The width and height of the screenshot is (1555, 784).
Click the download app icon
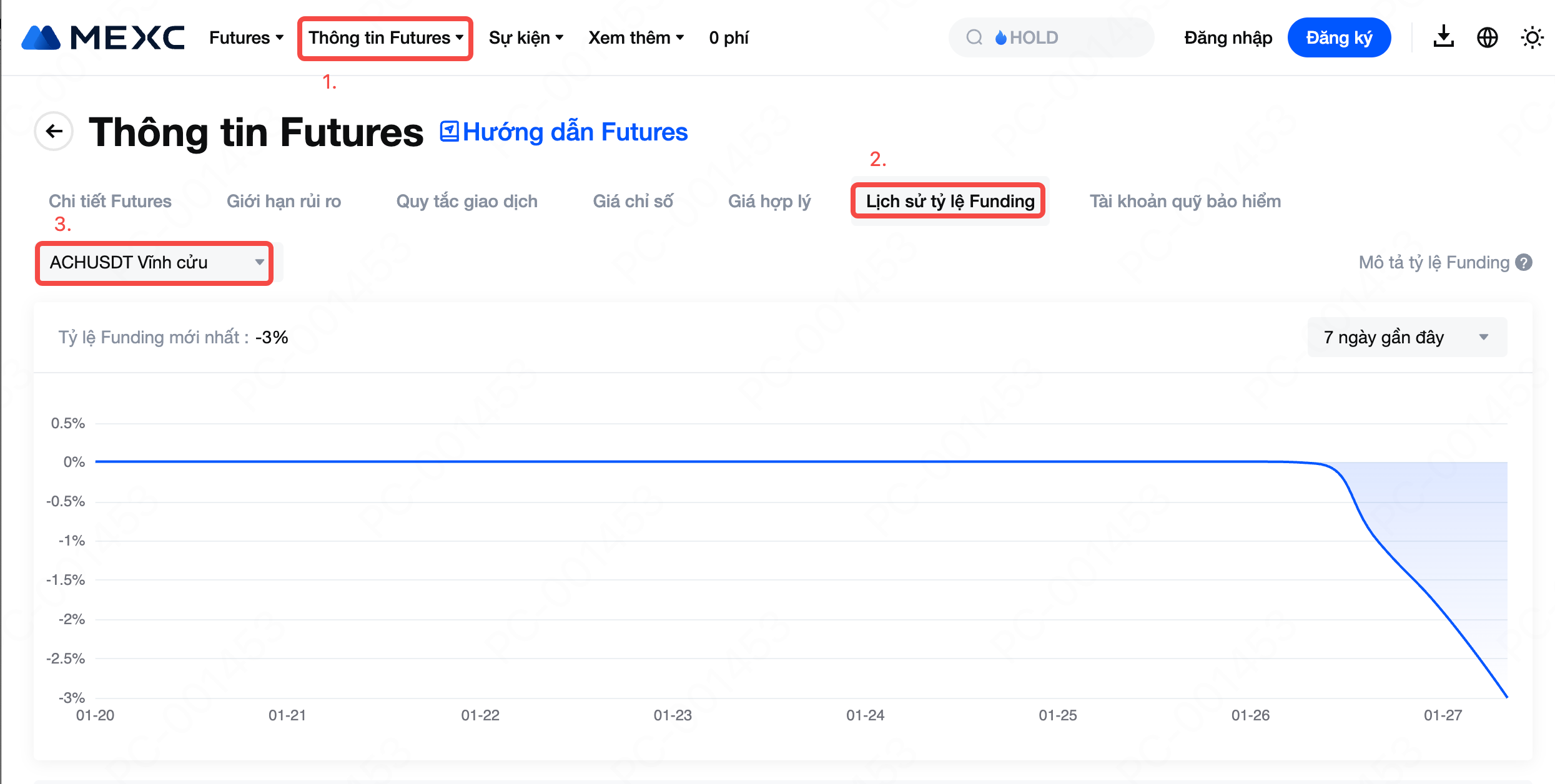pyautogui.click(x=1443, y=37)
